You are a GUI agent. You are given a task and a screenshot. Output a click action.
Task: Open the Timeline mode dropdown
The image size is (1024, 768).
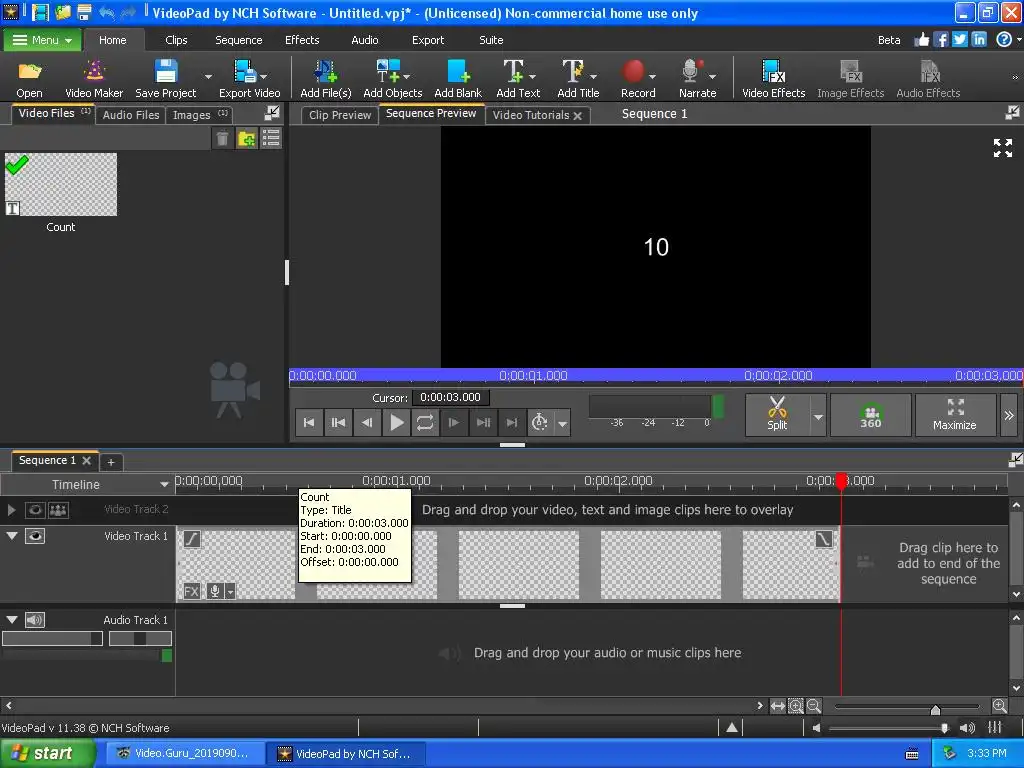pos(164,485)
